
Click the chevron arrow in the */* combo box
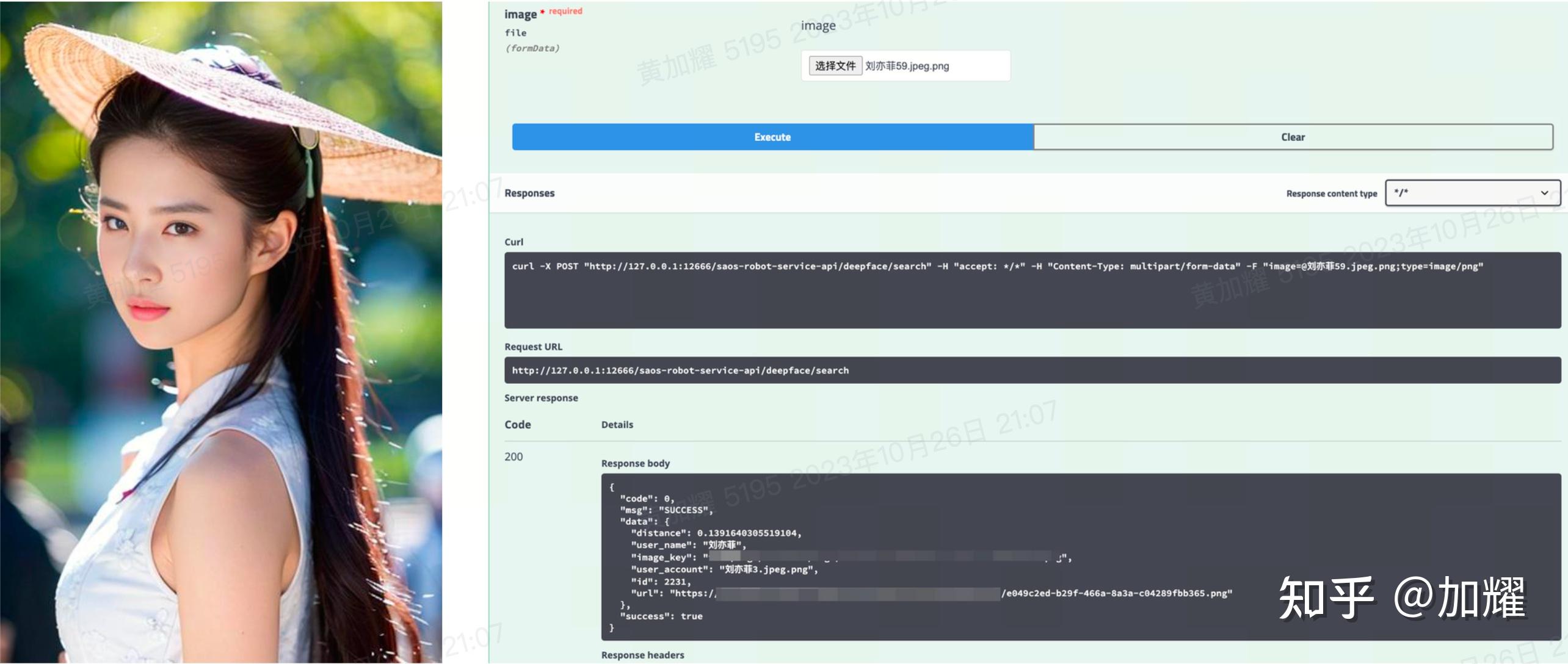[x=1544, y=193]
